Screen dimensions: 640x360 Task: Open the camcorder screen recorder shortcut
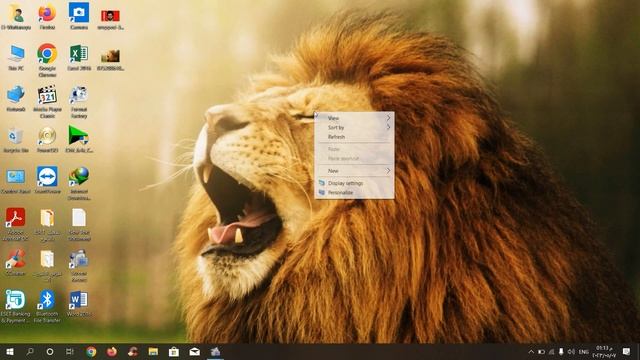(79, 265)
